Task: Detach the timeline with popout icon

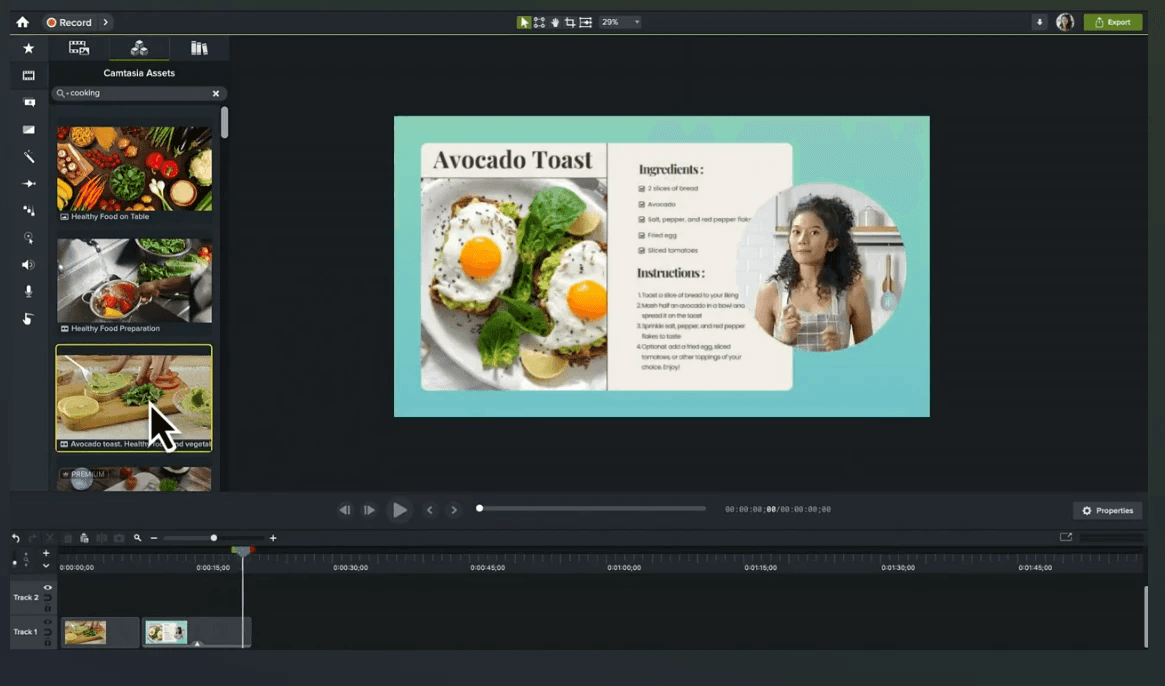Action: click(x=1066, y=537)
